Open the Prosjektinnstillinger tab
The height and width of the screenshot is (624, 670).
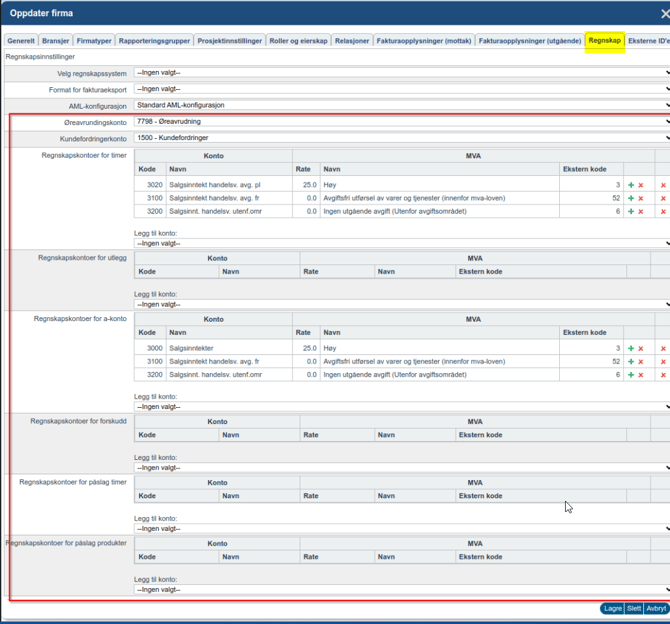point(230,41)
